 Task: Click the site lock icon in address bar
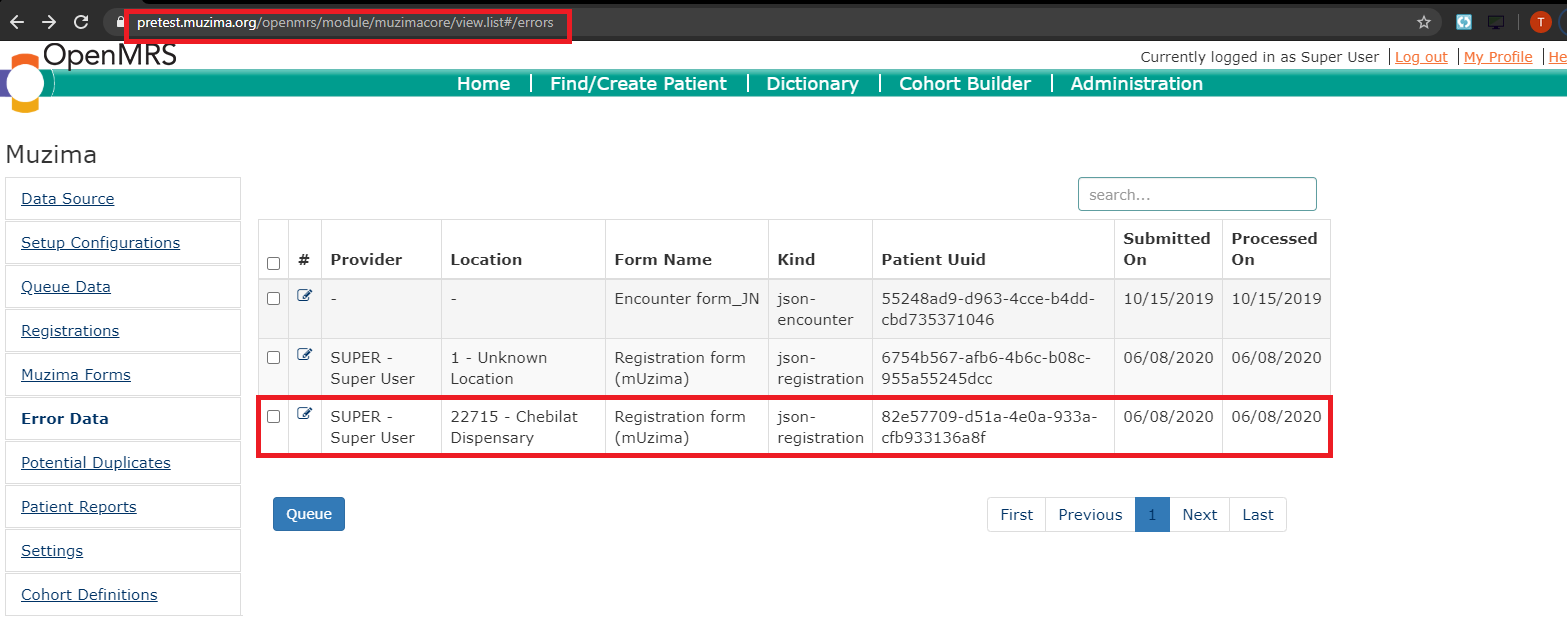[x=122, y=22]
